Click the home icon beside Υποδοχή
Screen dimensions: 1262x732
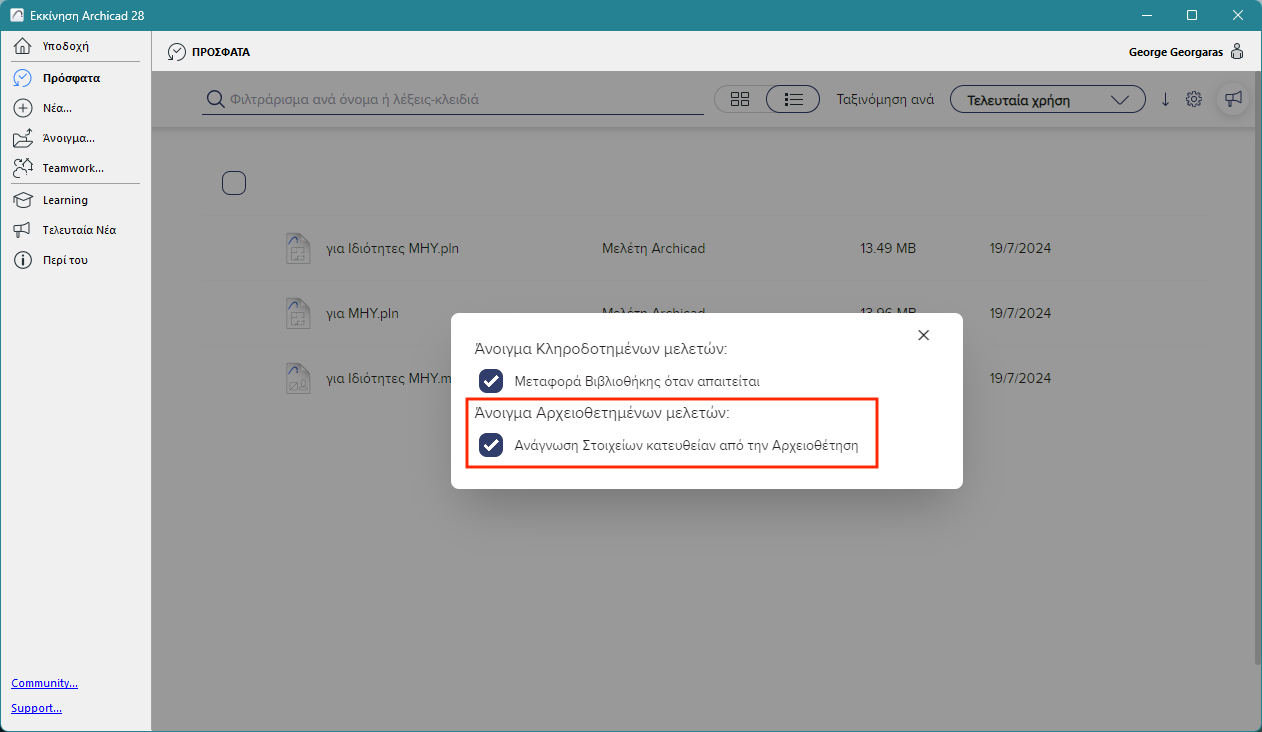[23, 47]
